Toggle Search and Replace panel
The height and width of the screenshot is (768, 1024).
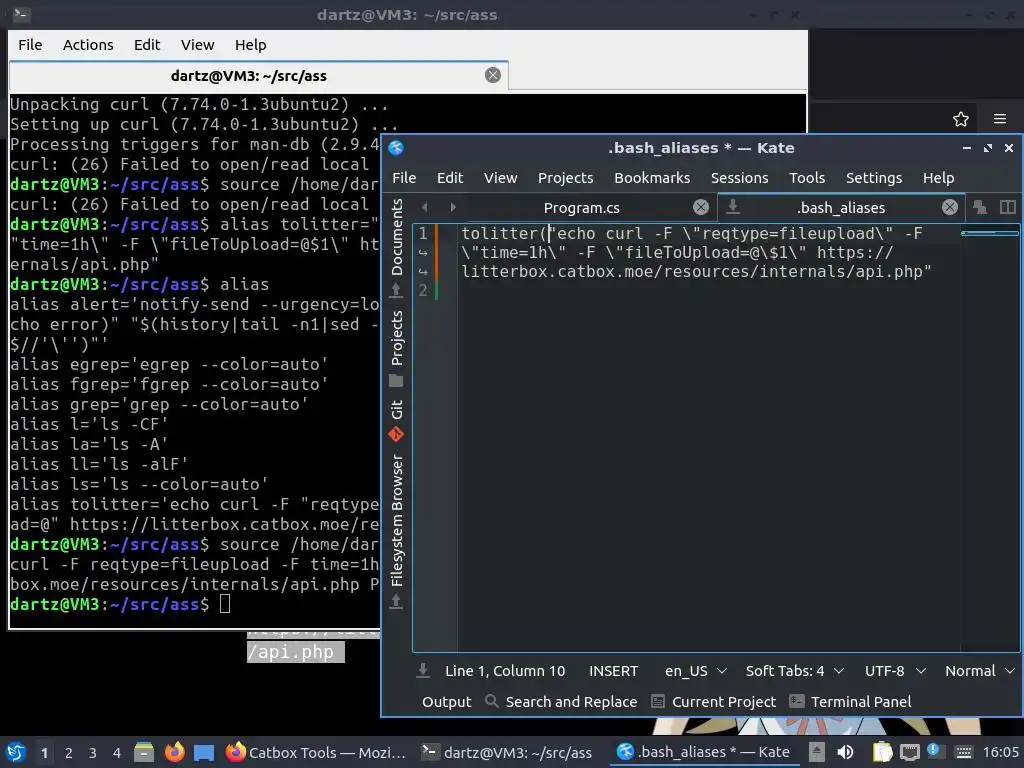coord(561,702)
